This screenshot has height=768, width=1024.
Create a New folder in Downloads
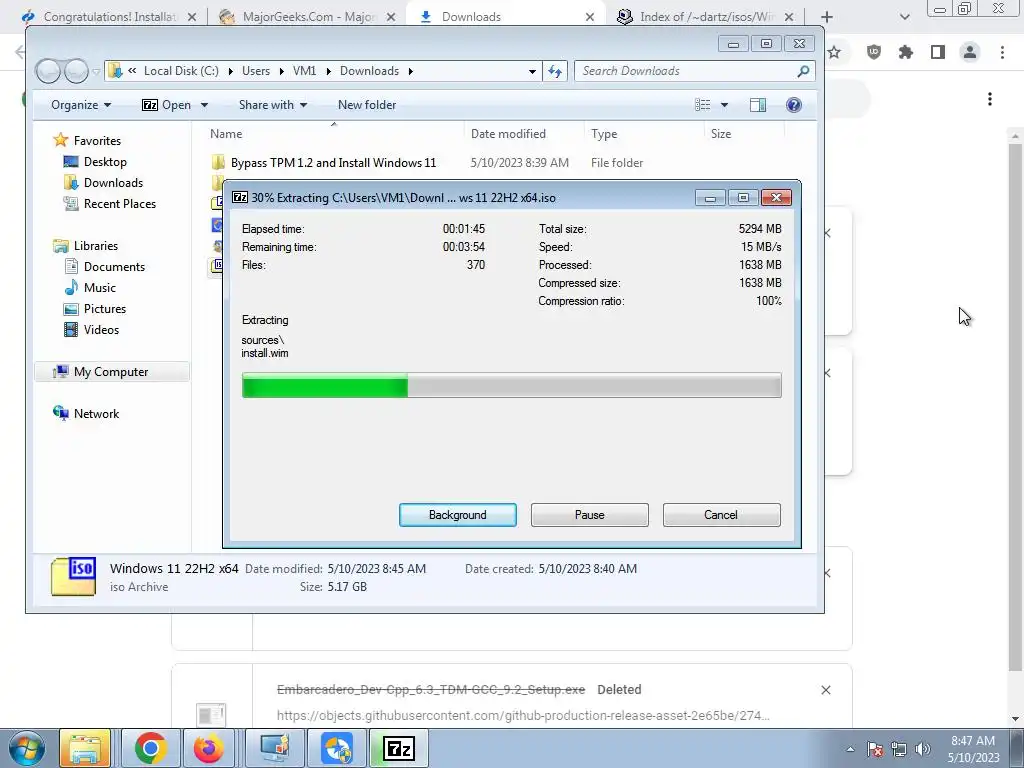pyautogui.click(x=367, y=105)
